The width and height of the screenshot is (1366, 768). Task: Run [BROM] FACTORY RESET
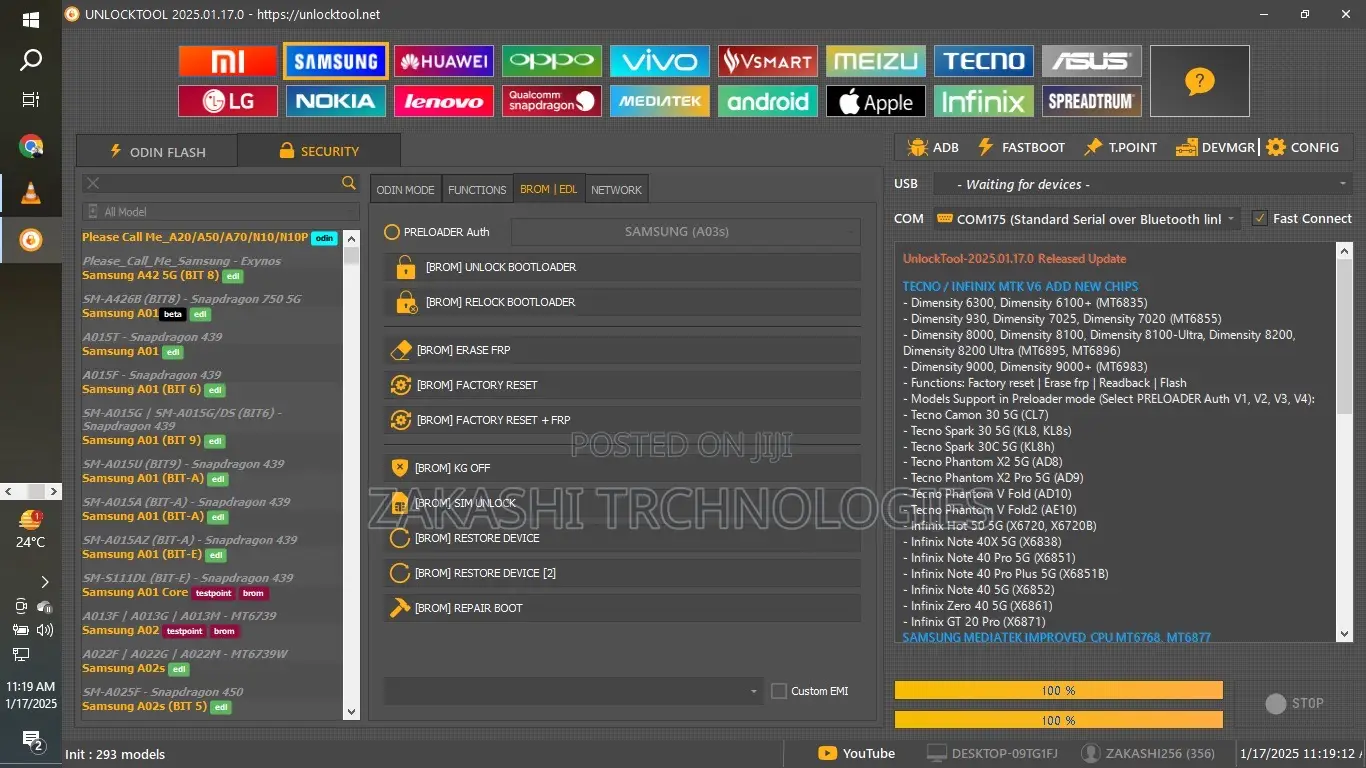click(622, 385)
